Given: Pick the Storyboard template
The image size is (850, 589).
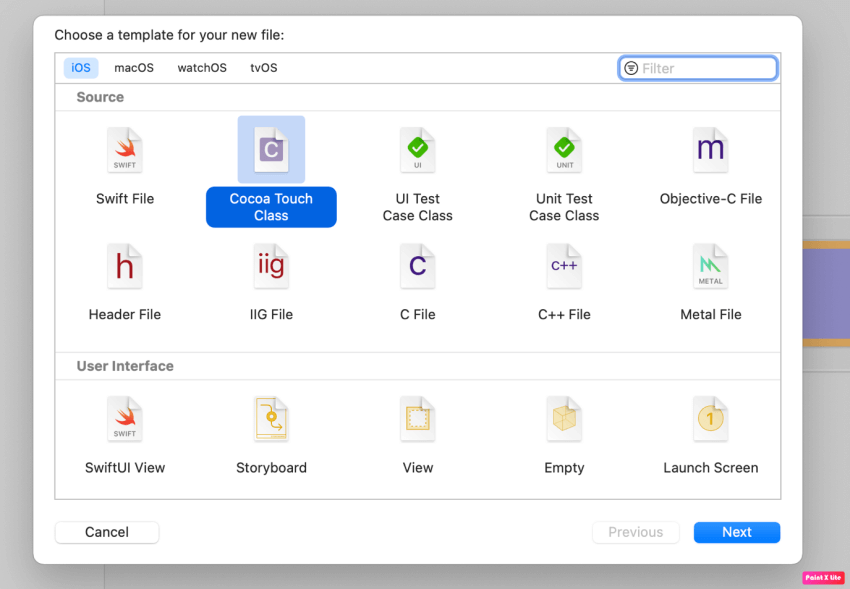Looking at the screenshot, I should (x=271, y=419).
